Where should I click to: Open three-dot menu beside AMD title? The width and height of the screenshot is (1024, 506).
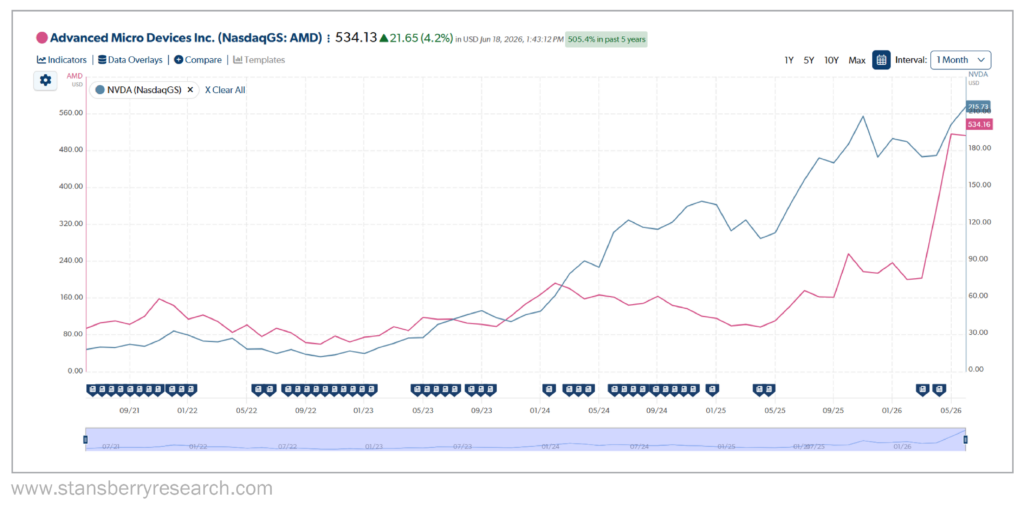328,39
